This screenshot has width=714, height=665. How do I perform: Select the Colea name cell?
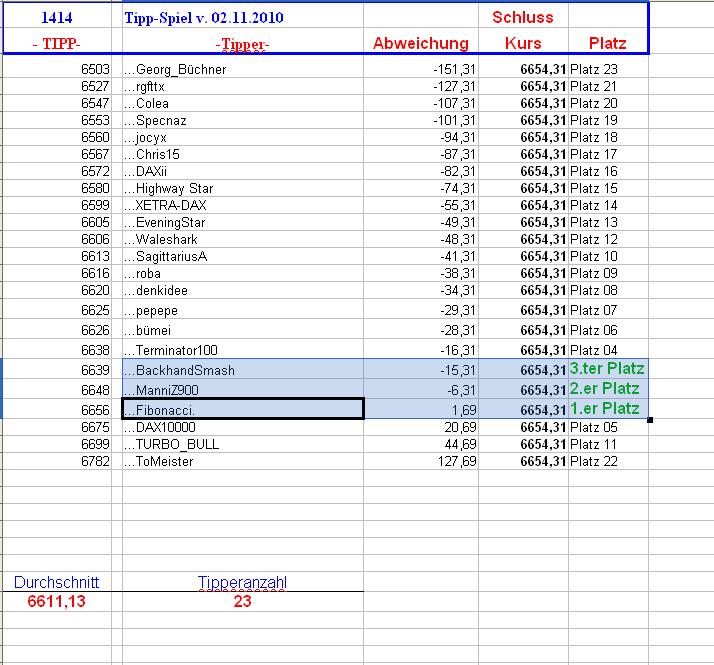tap(243, 103)
